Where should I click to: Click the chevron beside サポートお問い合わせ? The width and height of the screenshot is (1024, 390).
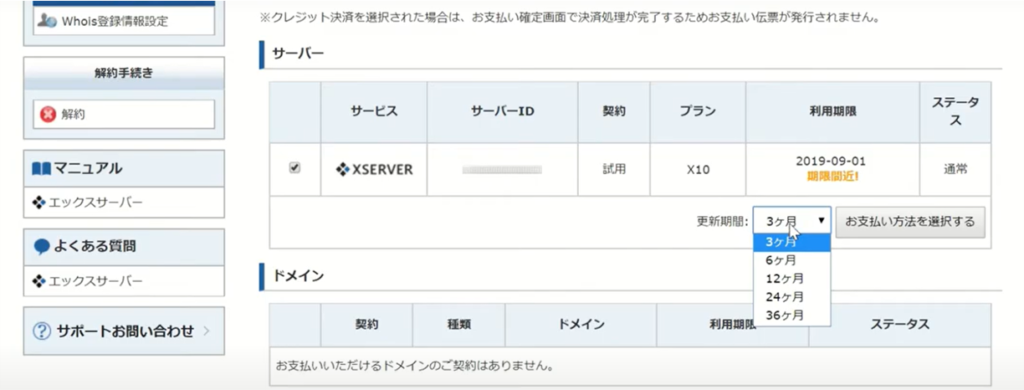point(206,331)
